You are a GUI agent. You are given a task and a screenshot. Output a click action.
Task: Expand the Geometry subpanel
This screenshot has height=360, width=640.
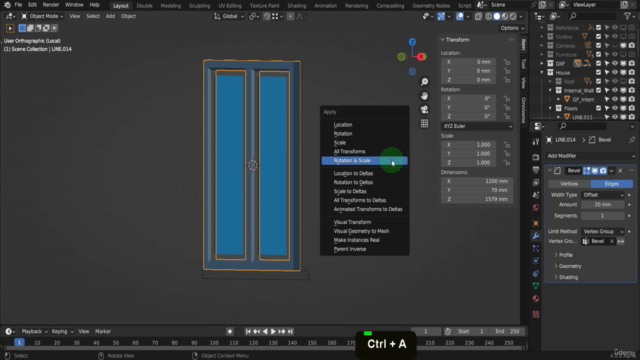(x=568, y=266)
